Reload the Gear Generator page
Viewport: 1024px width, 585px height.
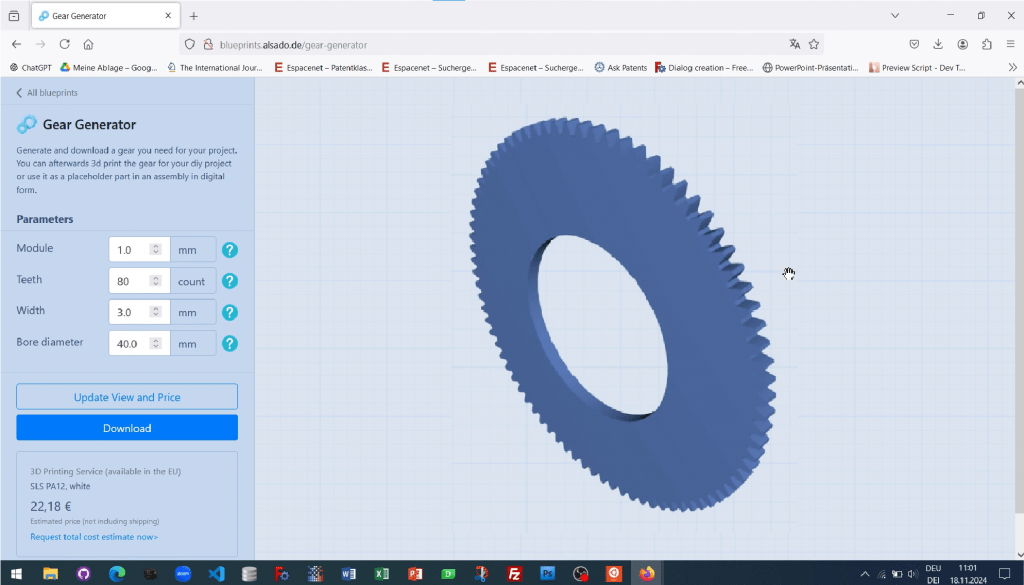point(65,44)
